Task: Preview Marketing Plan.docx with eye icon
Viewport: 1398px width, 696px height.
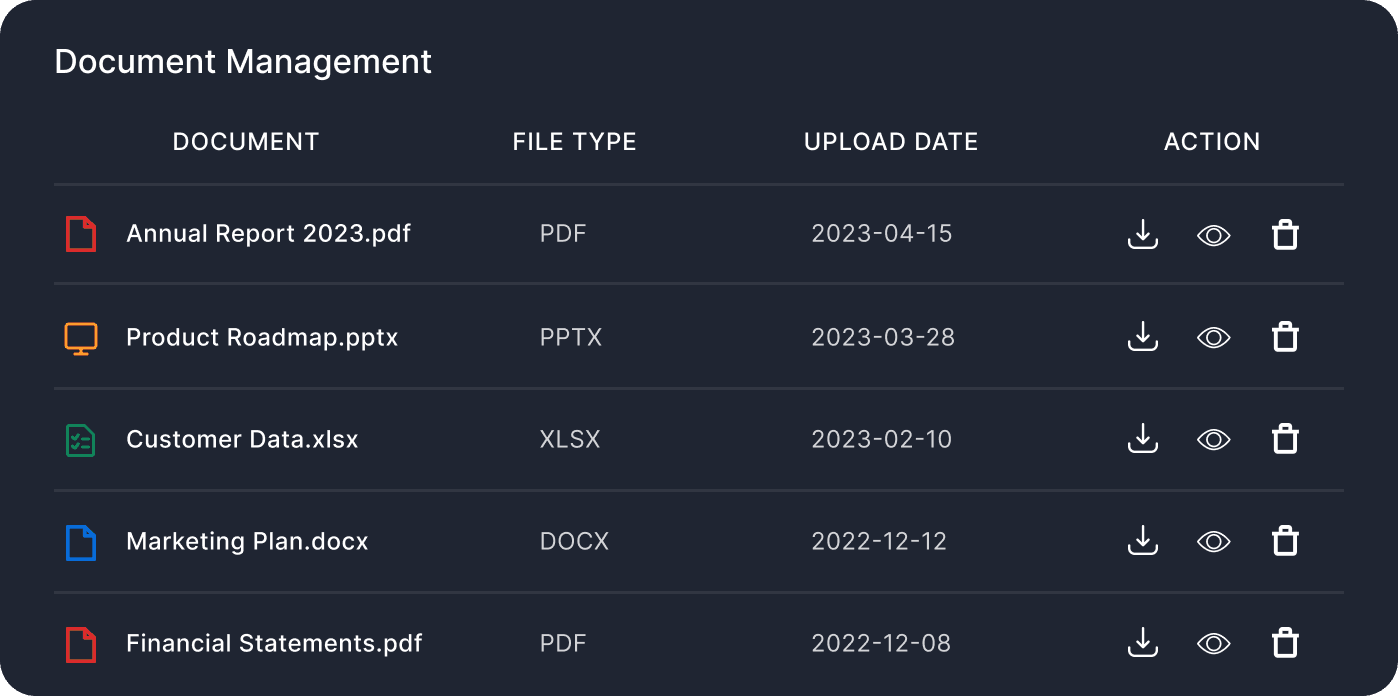Action: pyautogui.click(x=1213, y=541)
